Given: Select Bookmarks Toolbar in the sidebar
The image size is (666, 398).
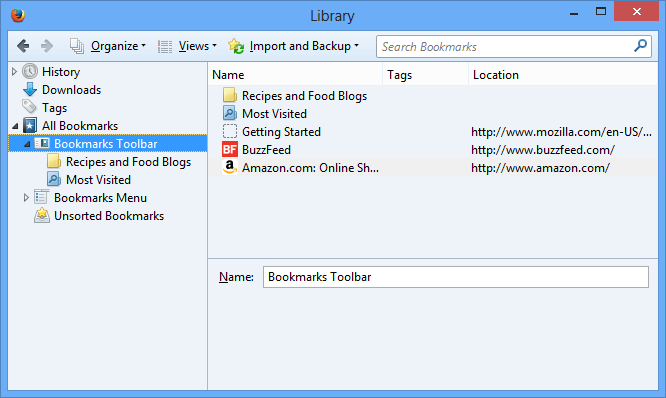Looking at the screenshot, I should 106,144.
